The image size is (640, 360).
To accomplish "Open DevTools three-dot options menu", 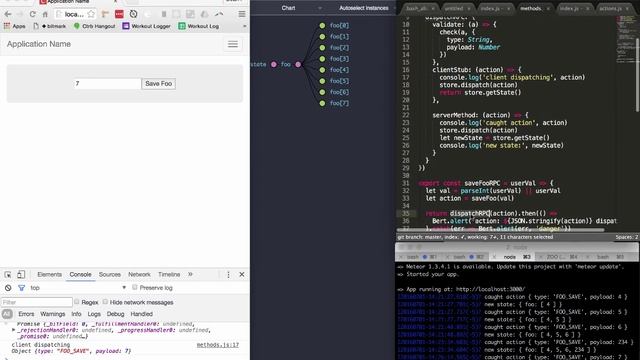I will tap(228, 275).
